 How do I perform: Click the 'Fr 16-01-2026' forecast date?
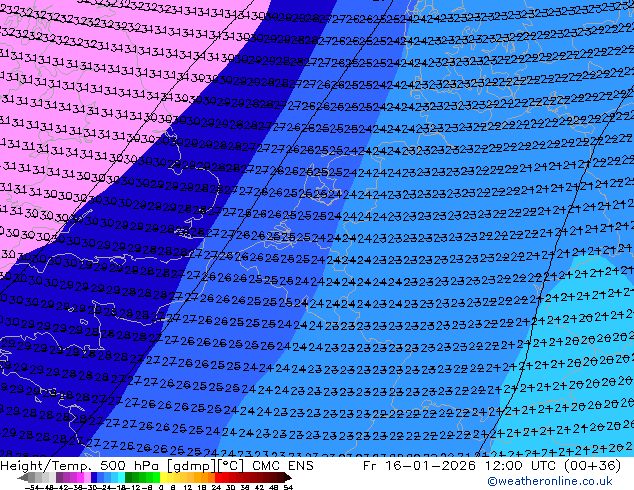(419, 466)
